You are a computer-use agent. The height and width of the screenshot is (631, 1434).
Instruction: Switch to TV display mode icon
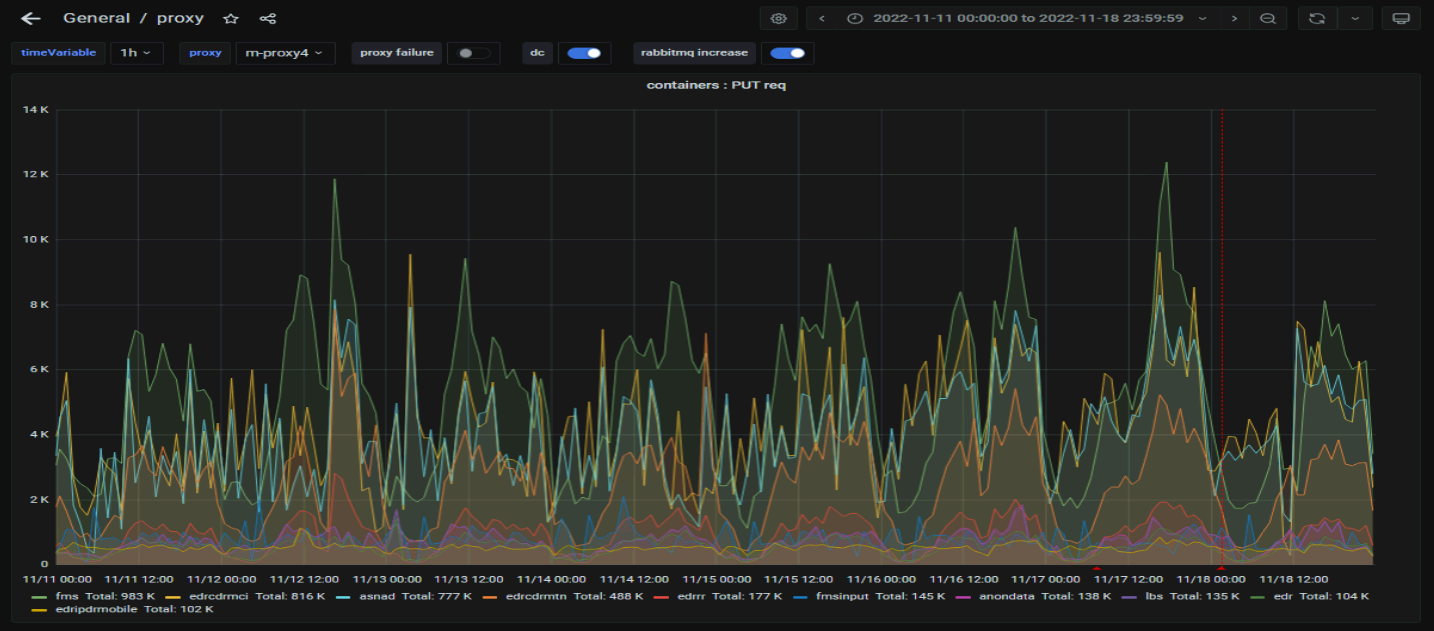click(1401, 18)
